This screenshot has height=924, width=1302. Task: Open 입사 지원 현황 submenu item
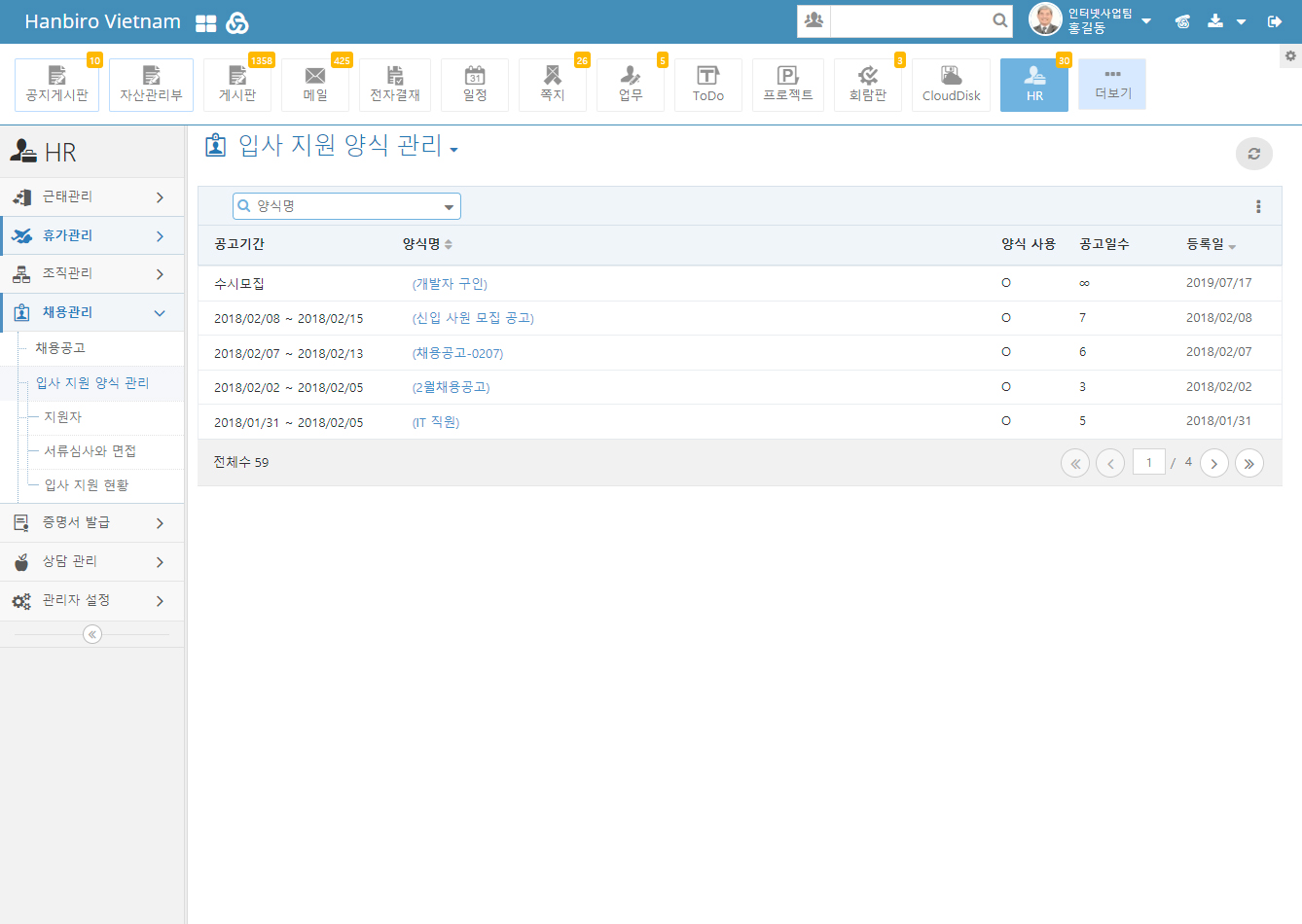(86, 485)
